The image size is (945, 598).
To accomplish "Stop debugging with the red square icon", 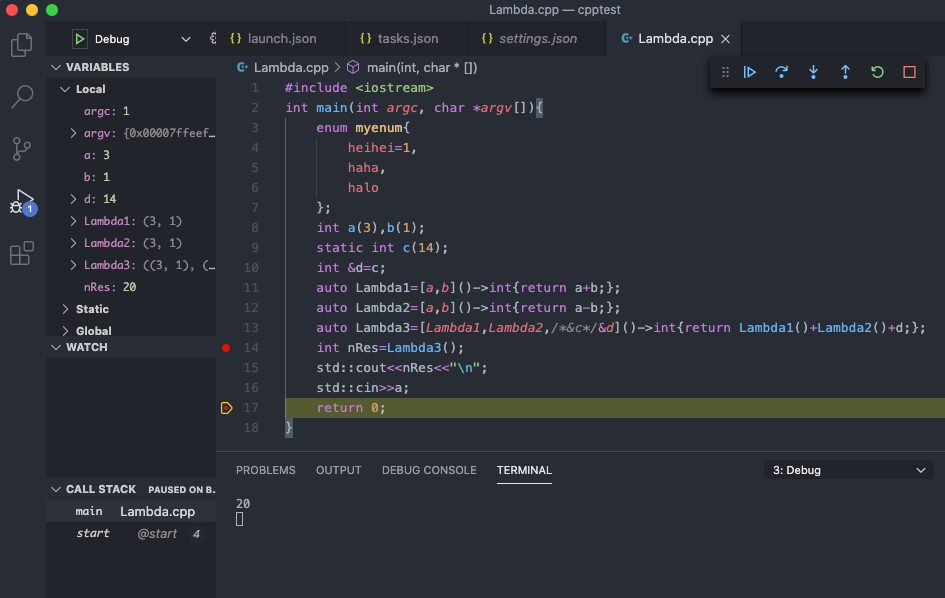I will pyautogui.click(x=909, y=72).
